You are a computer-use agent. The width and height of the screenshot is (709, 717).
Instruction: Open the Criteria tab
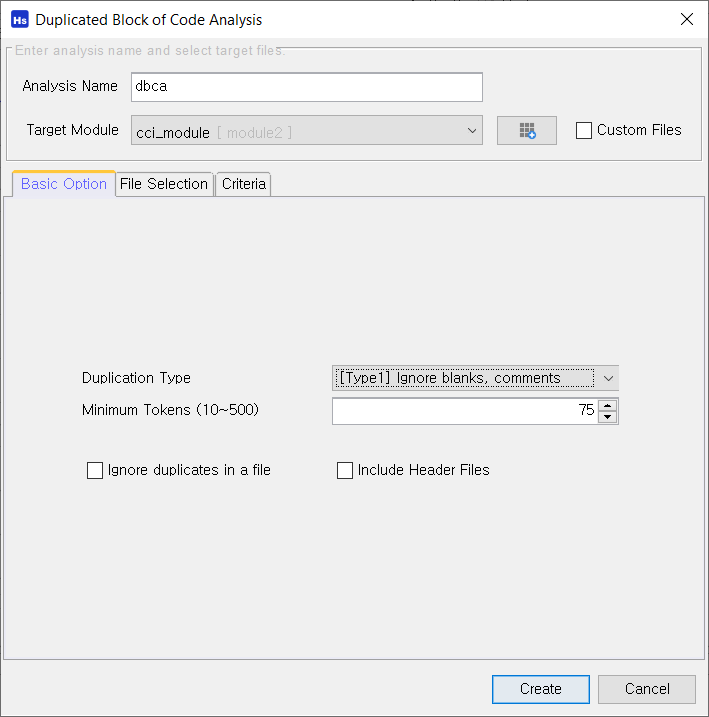click(x=244, y=184)
